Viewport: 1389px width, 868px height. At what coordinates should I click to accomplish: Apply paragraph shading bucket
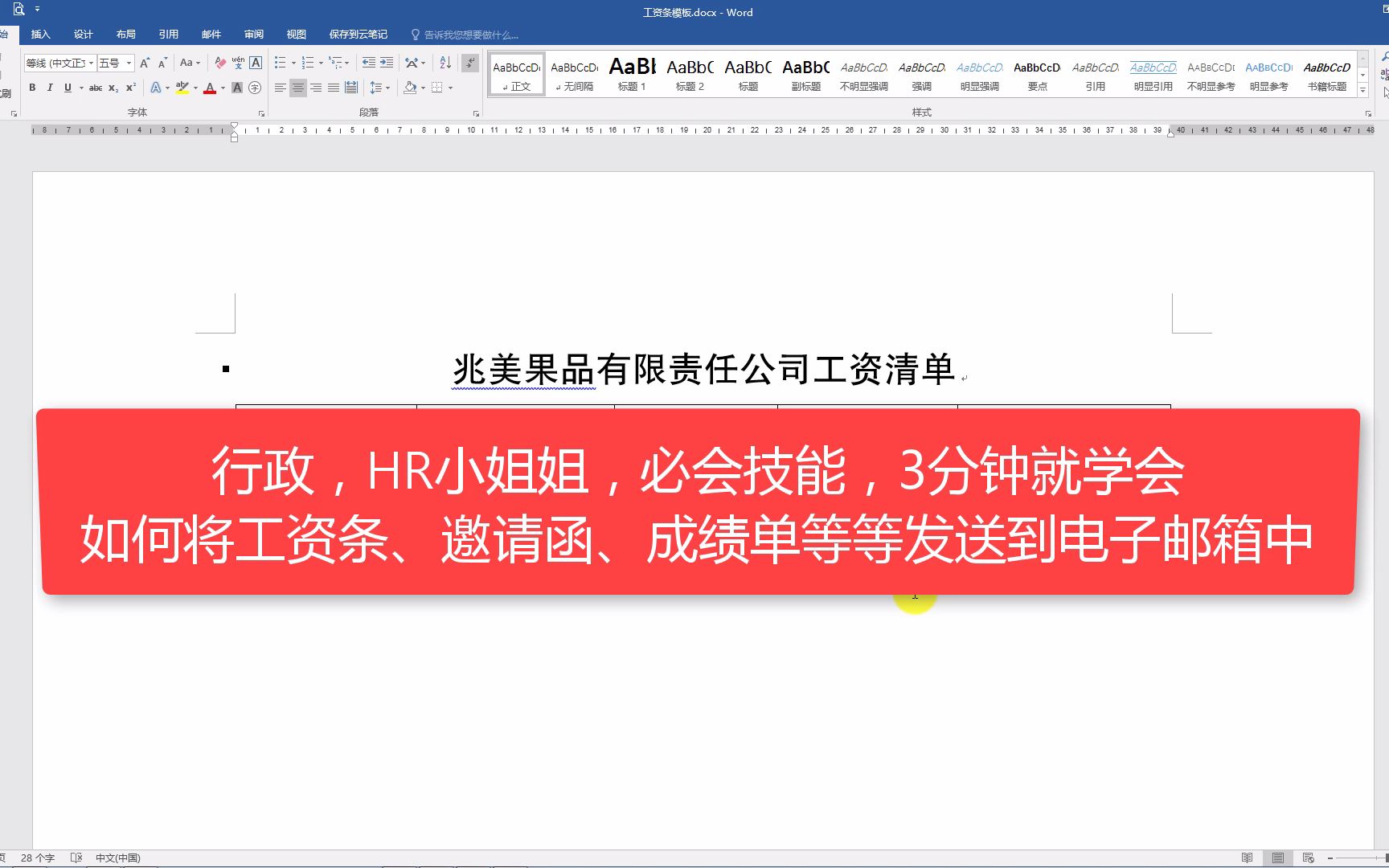410,88
